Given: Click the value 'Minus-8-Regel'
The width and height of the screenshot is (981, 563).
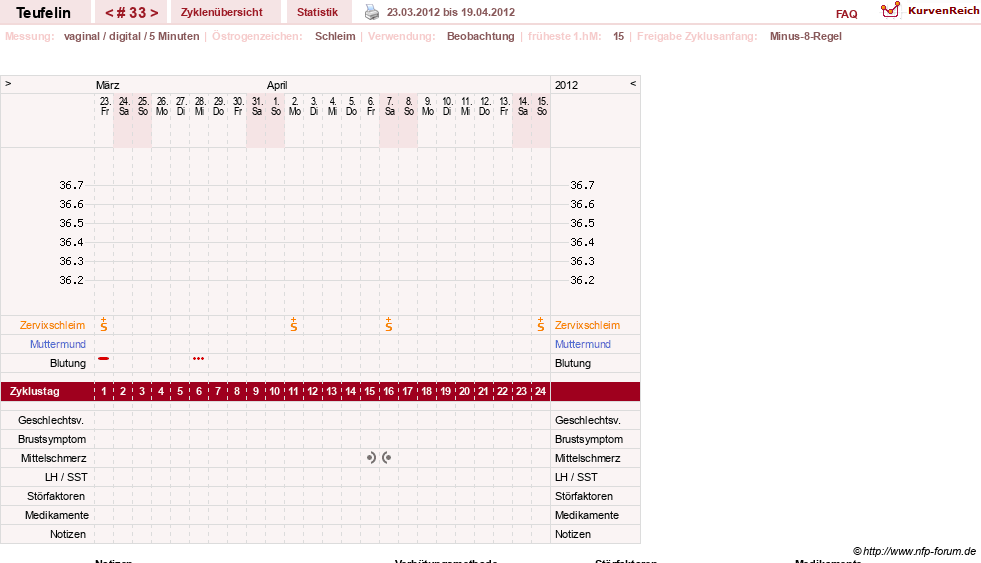Looking at the screenshot, I should pos(806,36).
